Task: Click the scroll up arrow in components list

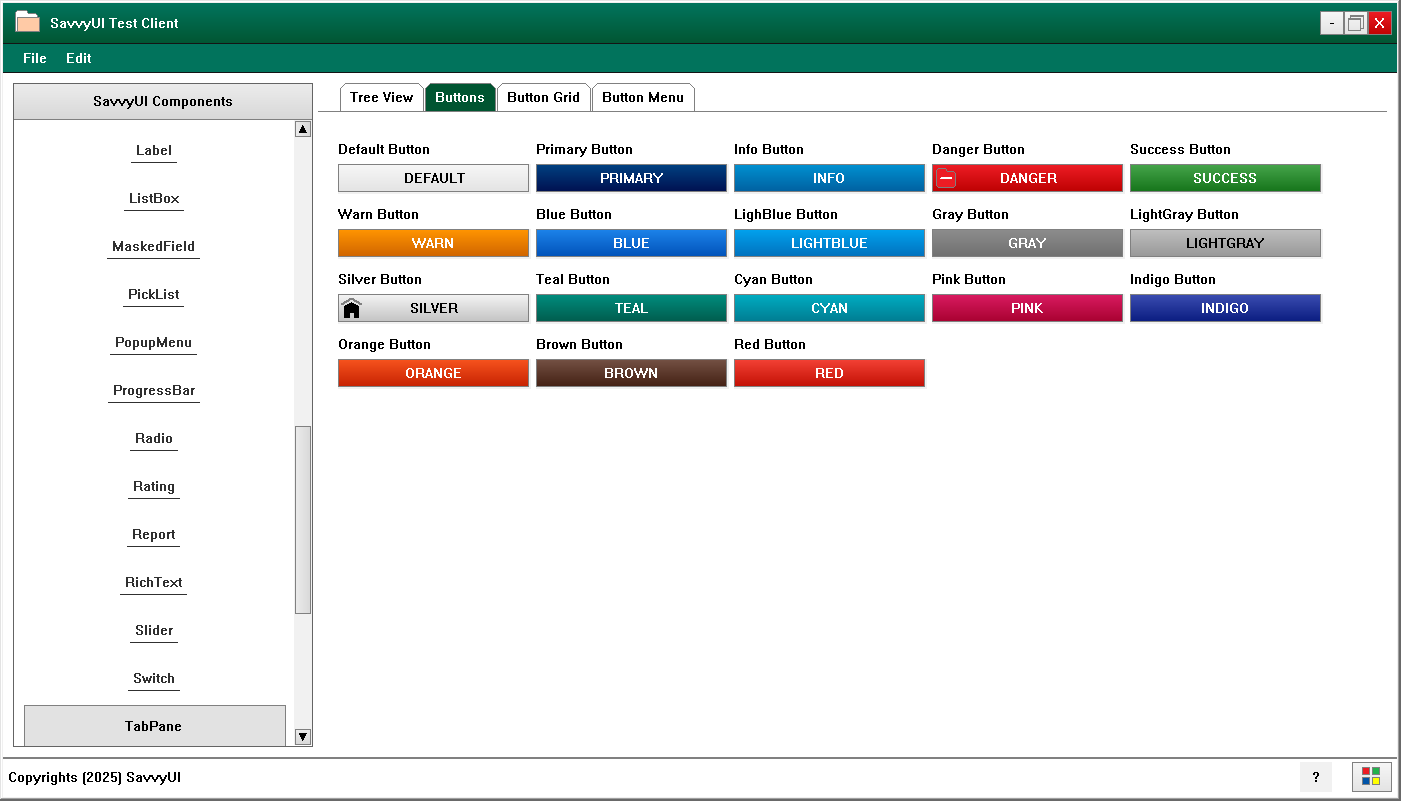Action: point(303,129)
